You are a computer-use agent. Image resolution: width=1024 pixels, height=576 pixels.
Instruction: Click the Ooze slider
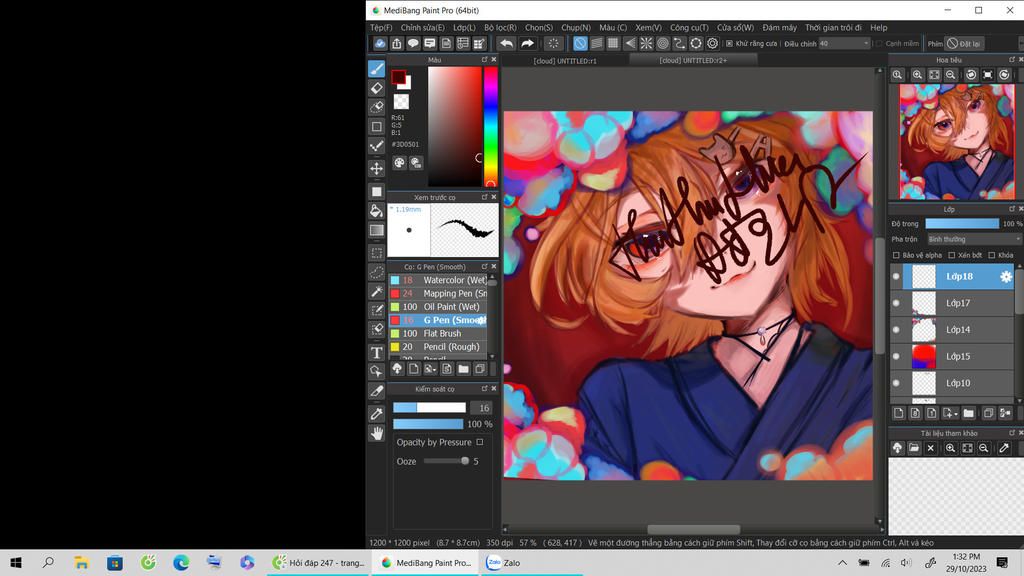tap(447, 461)
